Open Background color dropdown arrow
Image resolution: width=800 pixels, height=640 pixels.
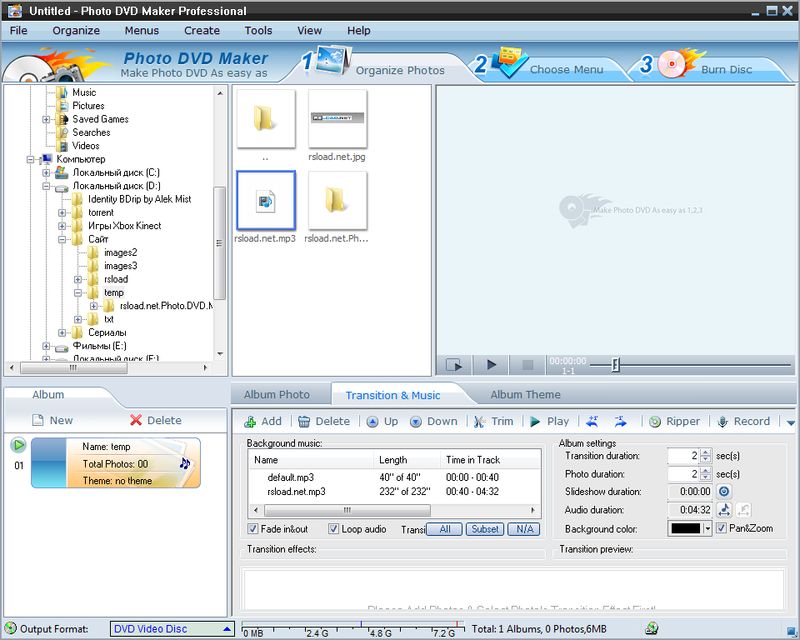coord(707,529)
